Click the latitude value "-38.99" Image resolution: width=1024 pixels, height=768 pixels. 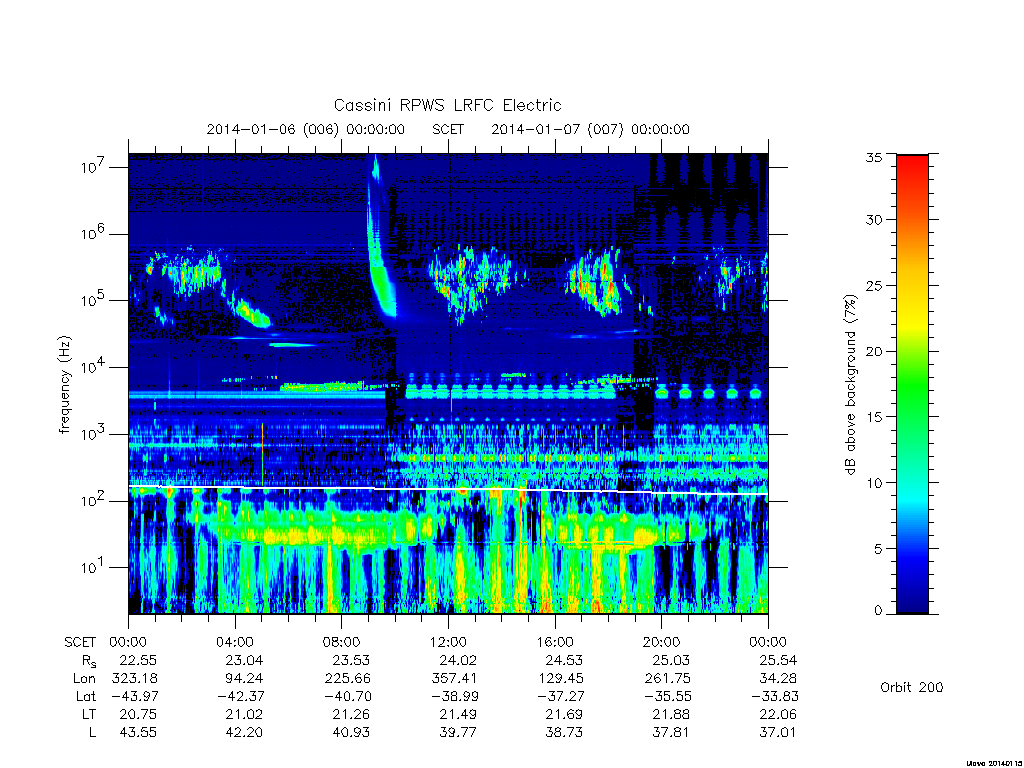coord(455,697)
